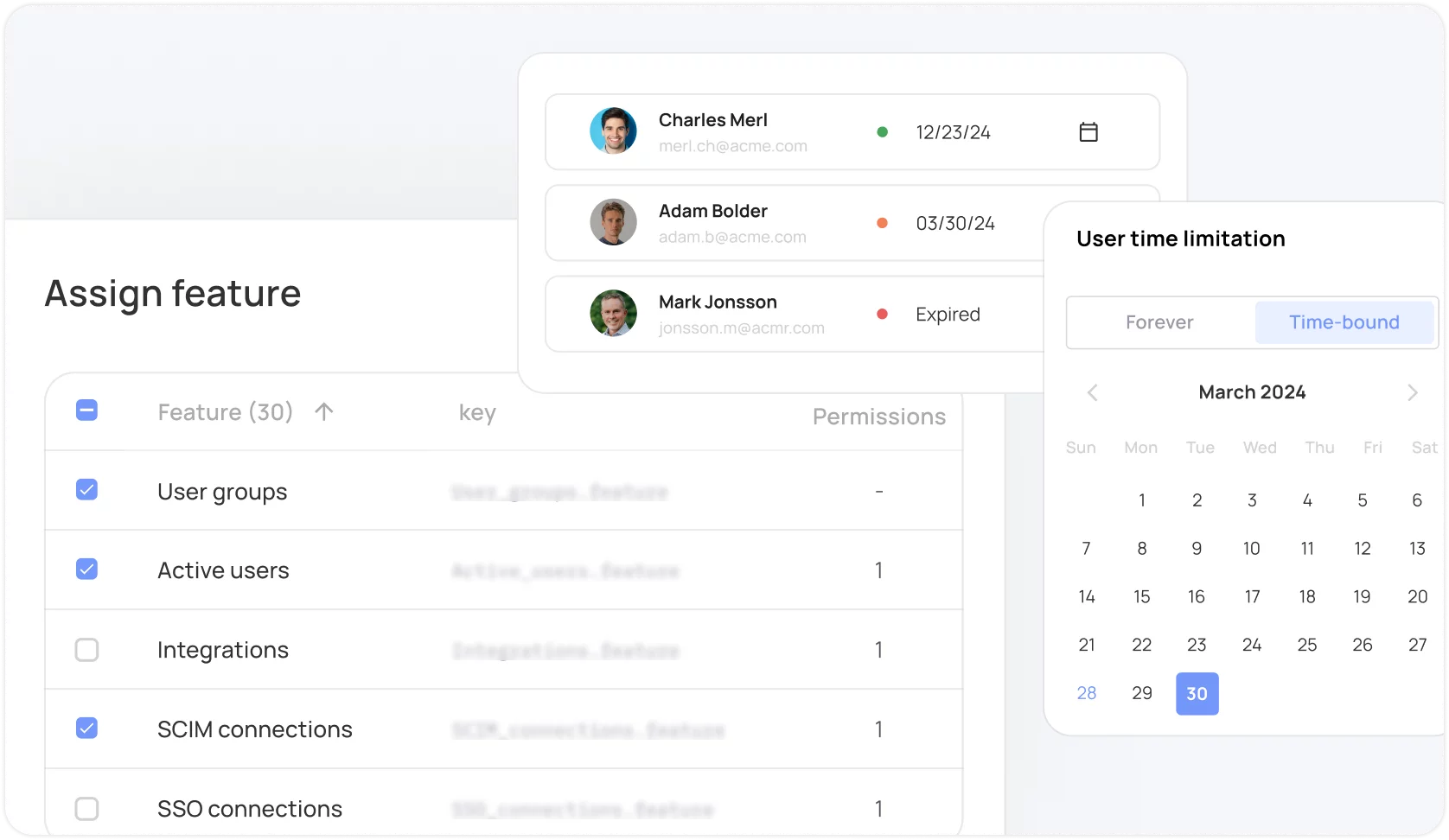Switch to the Forever option
The width and height of the screenshot is (1449, 840).
point(1159,322)
